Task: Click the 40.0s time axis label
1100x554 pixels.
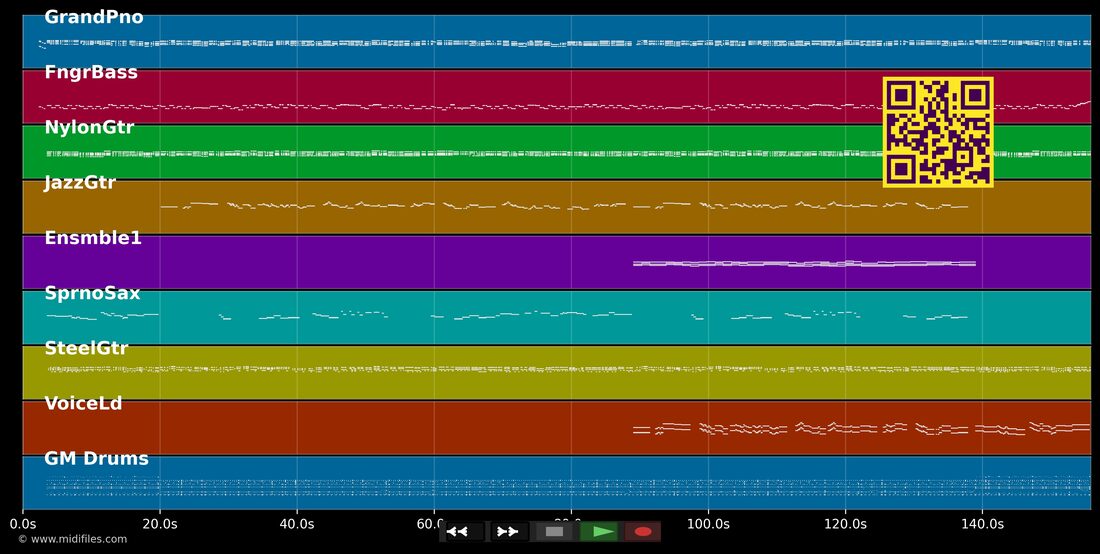Action: [297, 524]
